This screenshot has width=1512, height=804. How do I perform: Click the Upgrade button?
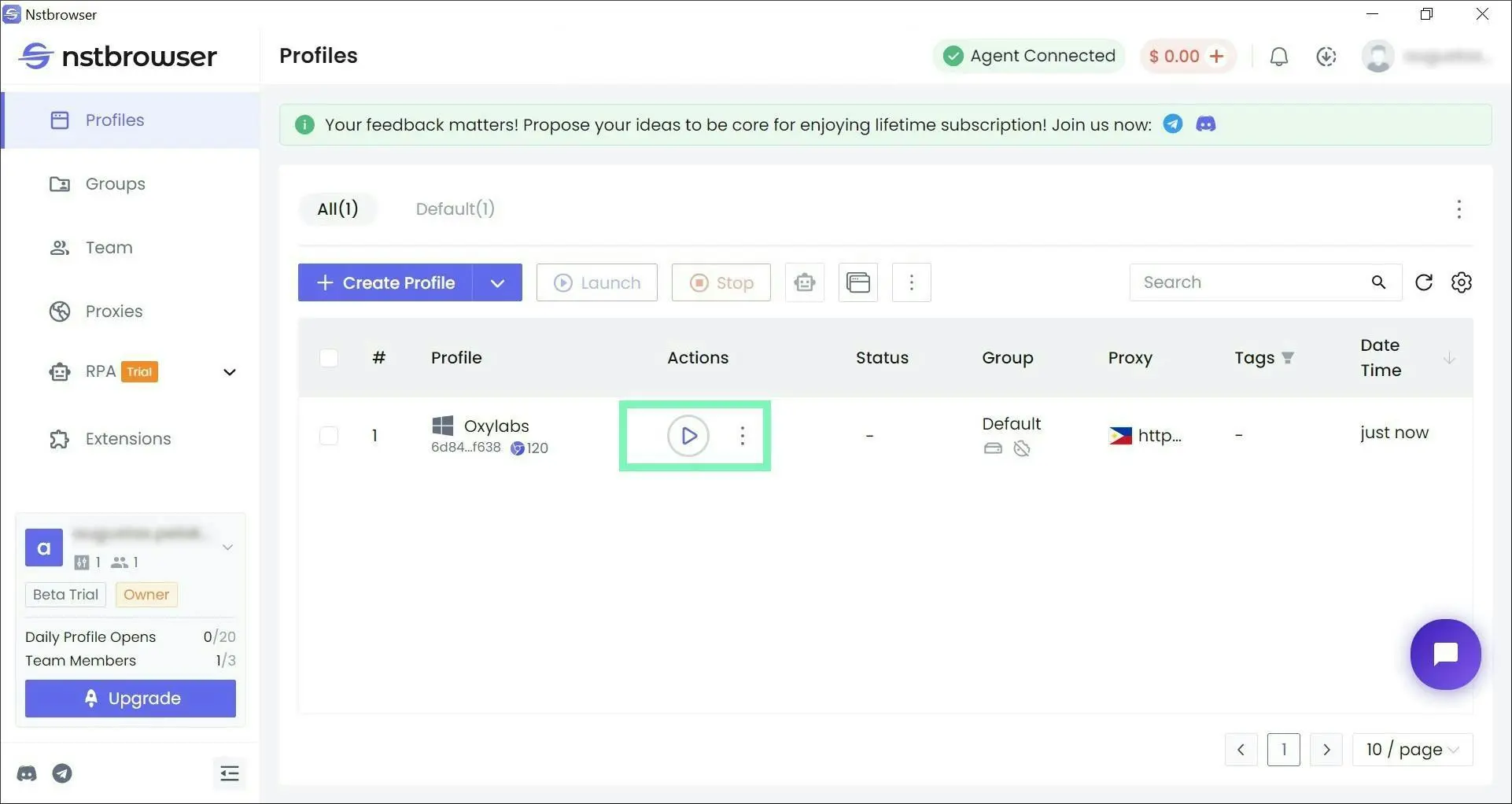(x=131, y=699)
